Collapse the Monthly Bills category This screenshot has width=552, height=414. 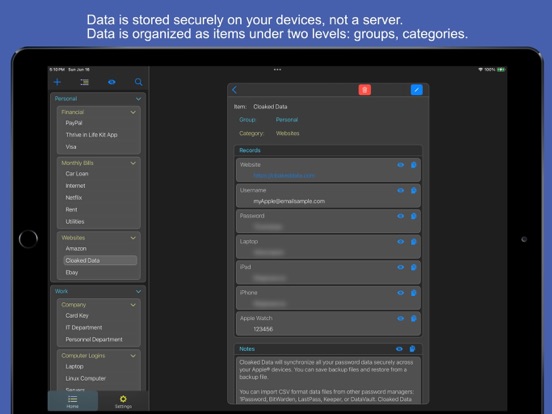[x=133, y=163]
